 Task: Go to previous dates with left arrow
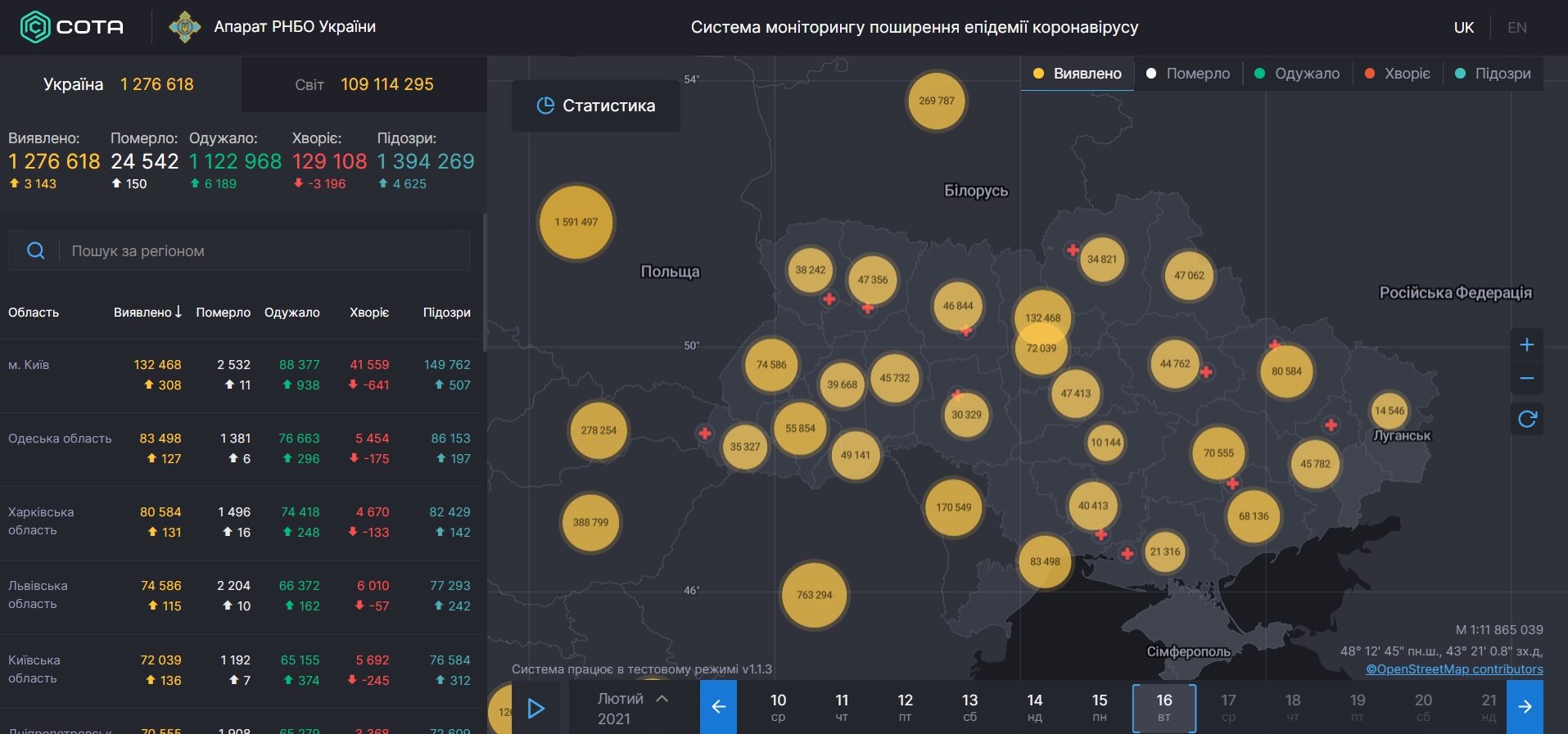718,707
